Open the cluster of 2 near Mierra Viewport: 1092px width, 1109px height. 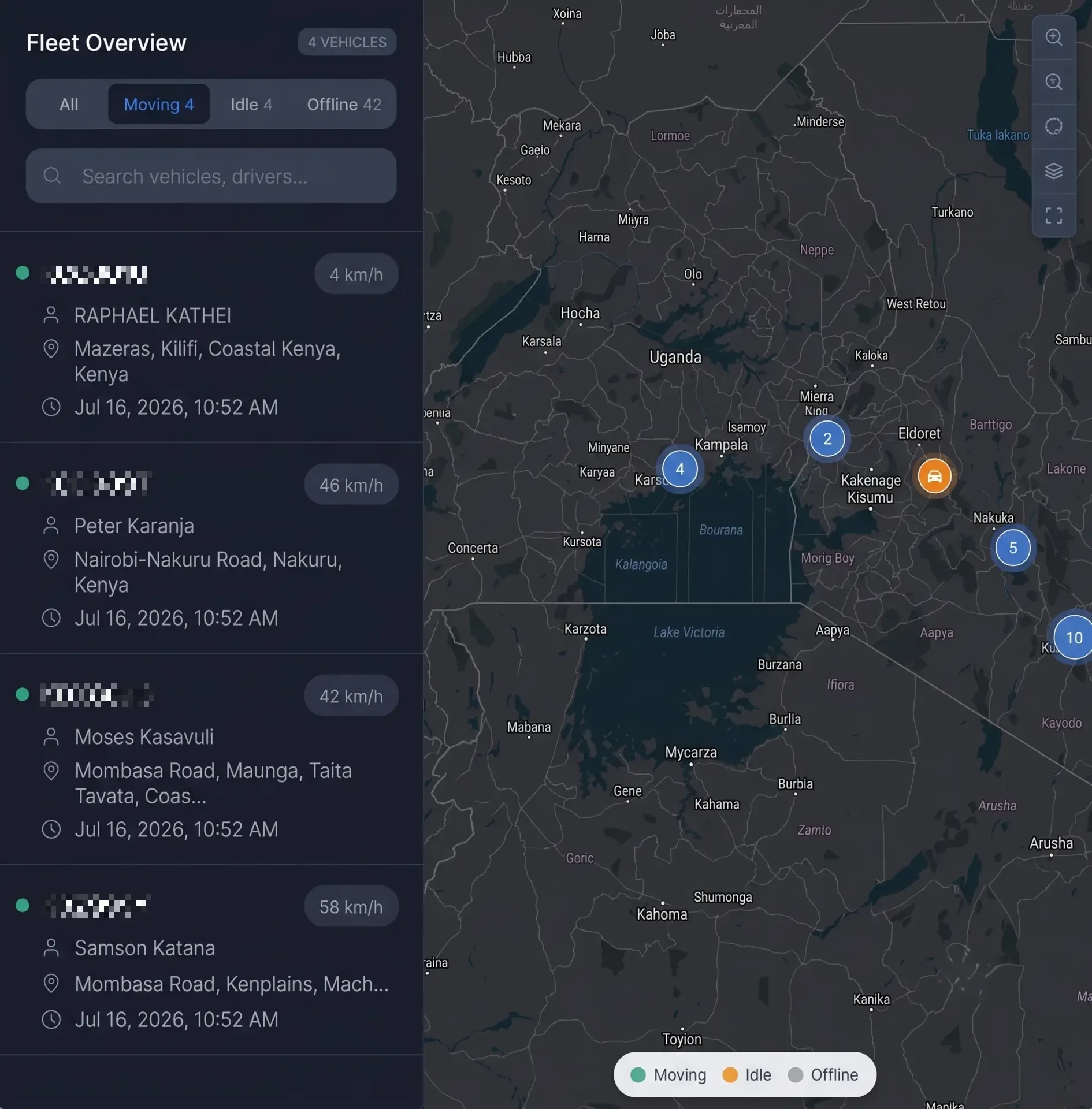pyautogui.click(x=827, y=439)
